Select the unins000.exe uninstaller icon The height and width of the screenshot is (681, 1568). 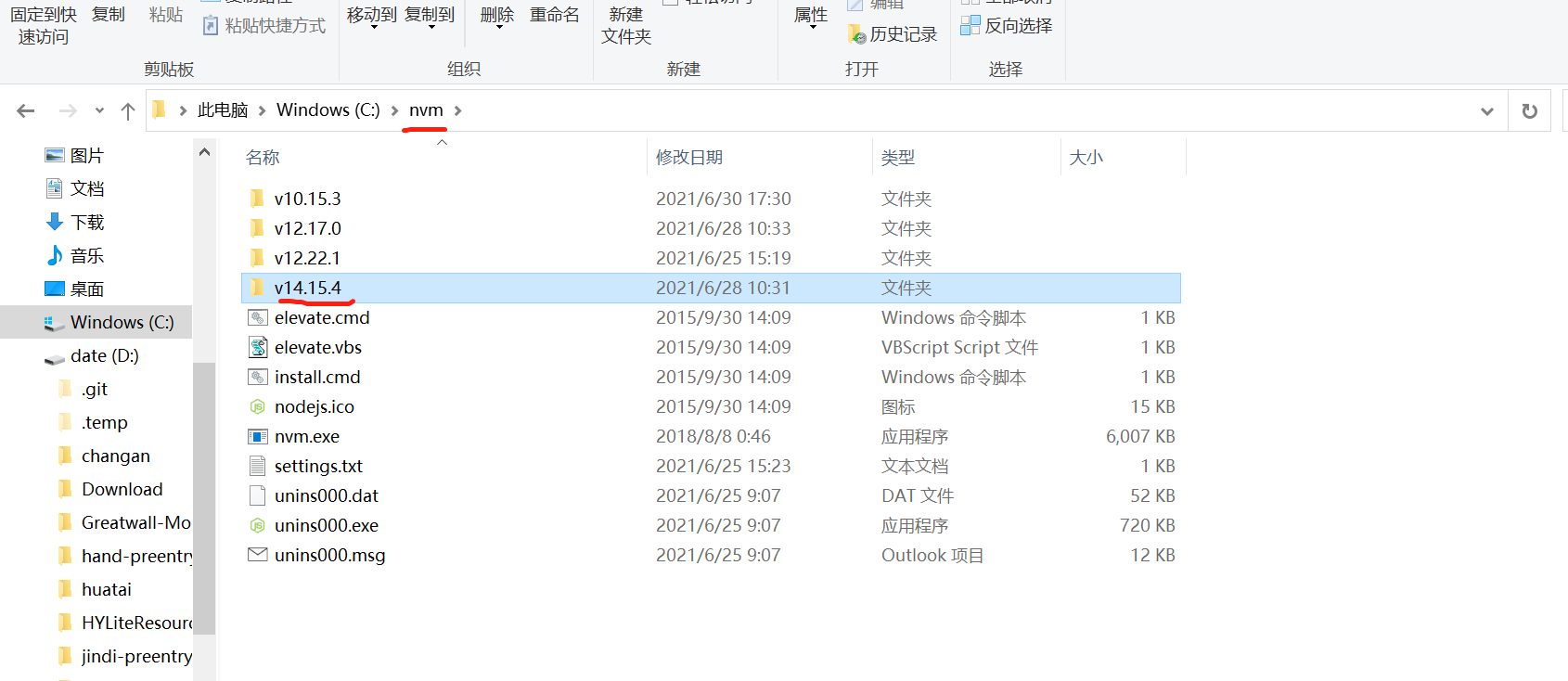pyautogui.click(x=258, y=525)
